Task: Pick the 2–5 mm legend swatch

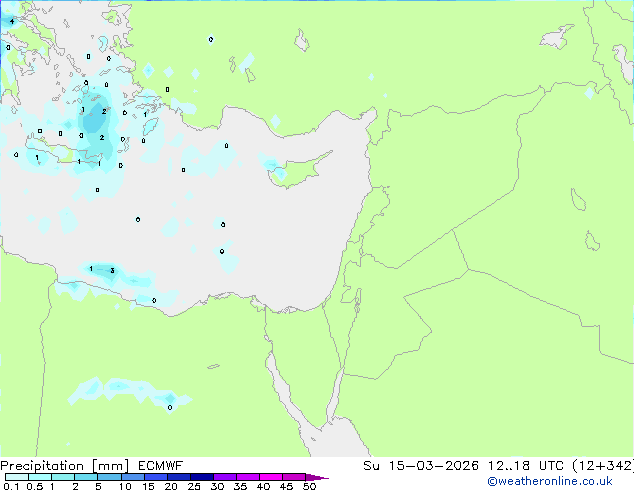Action: click(86, 477)
